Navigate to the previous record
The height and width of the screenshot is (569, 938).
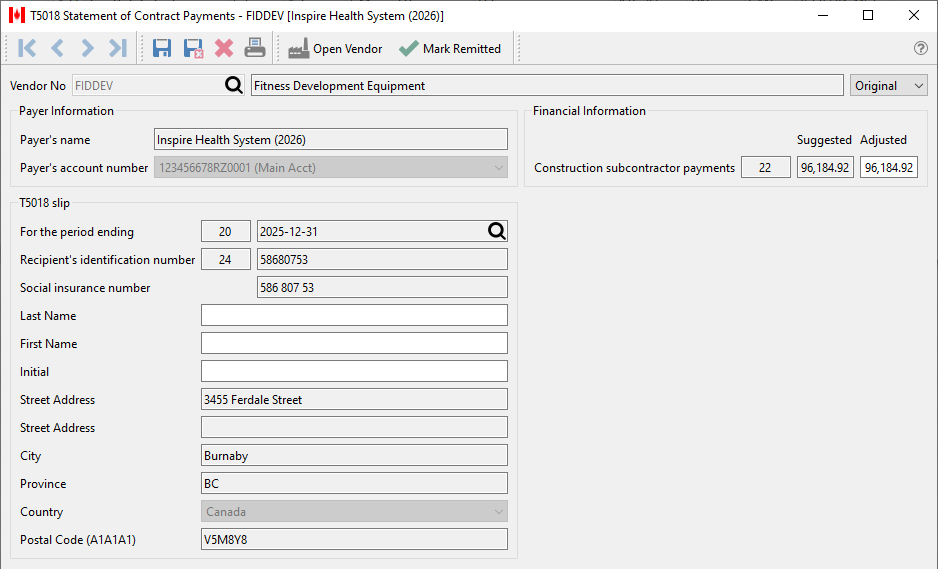coord(57,48)
